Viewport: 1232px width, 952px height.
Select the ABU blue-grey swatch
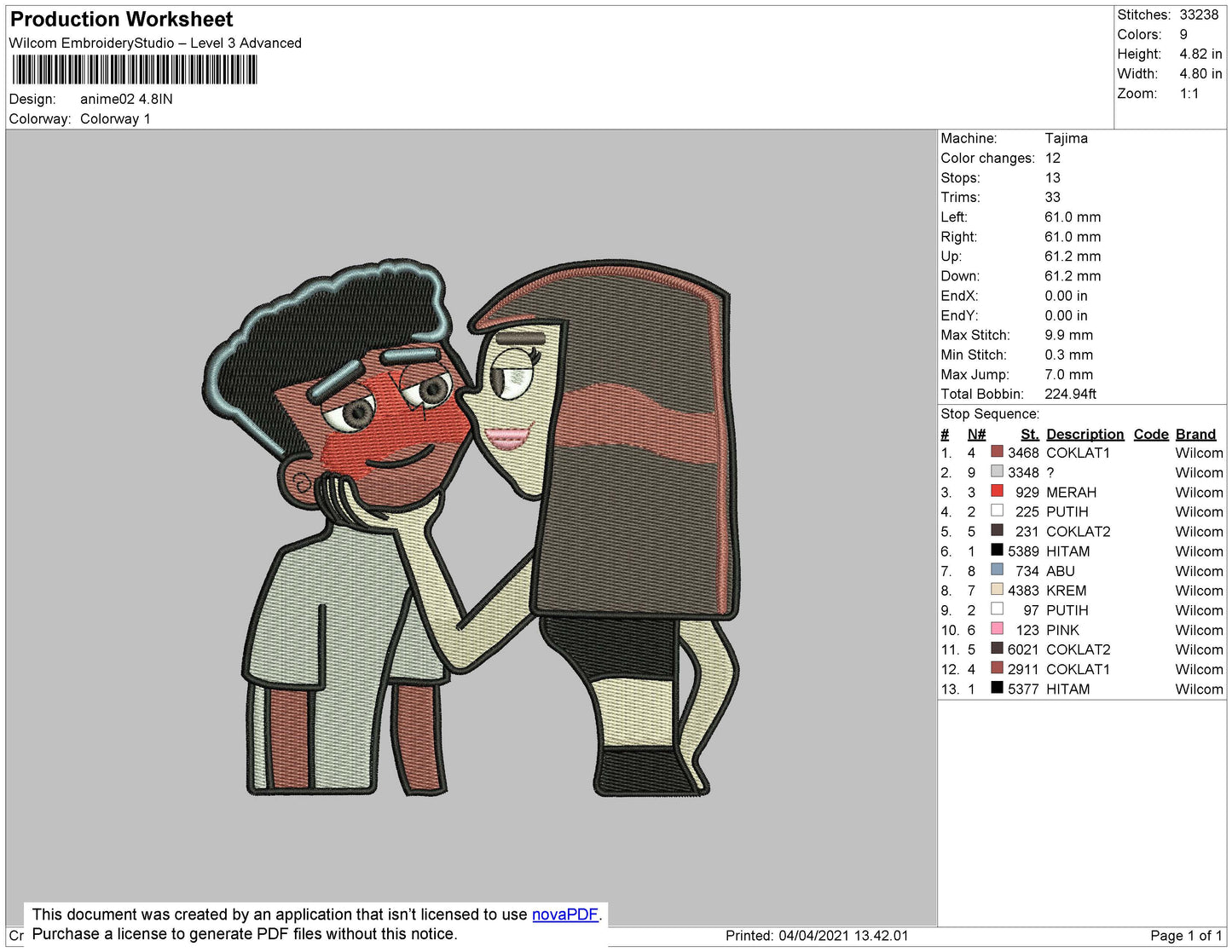[997, 569]
